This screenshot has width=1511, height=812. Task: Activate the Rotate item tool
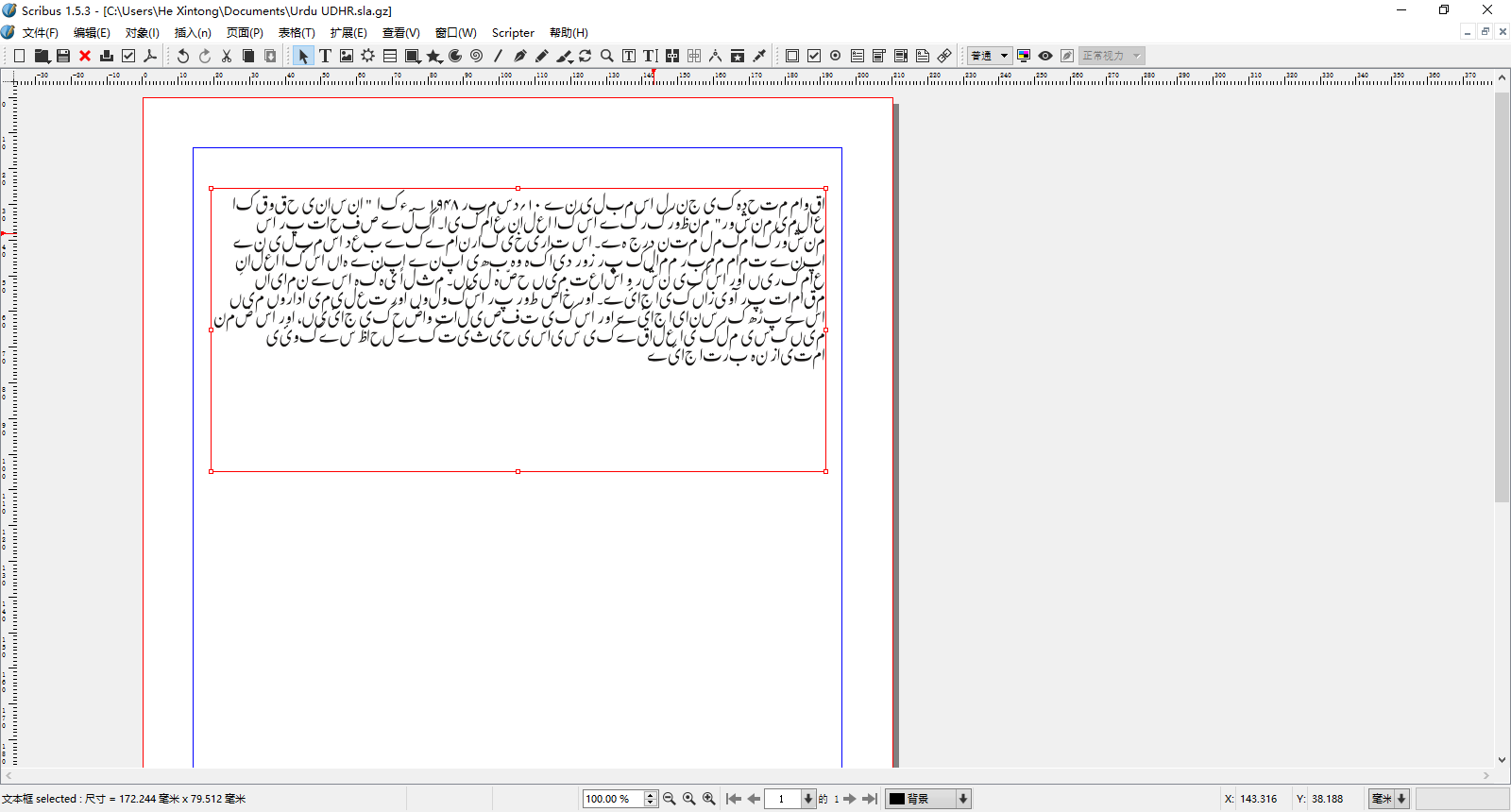(586, 56)
